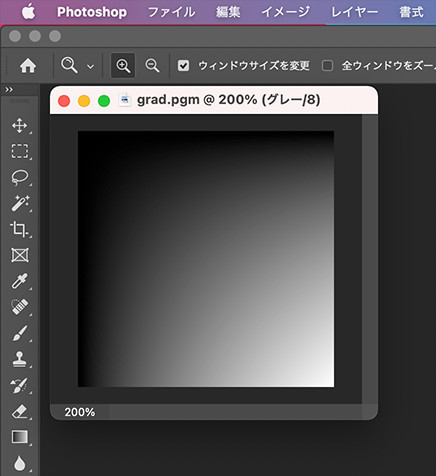The width and height of the screenshot is (436, 476).
Task: Click the Home button in options bar
Action: [28, 65]
